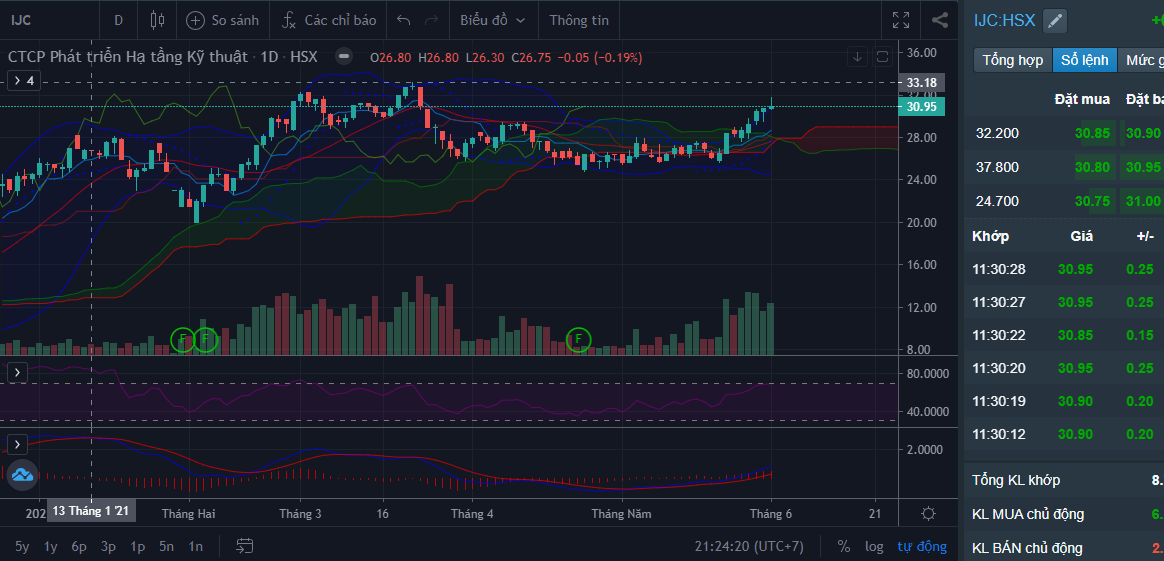The image size is (1164, 561).
Task: Click the So sánh compare button
Action: tap(222, 20)
